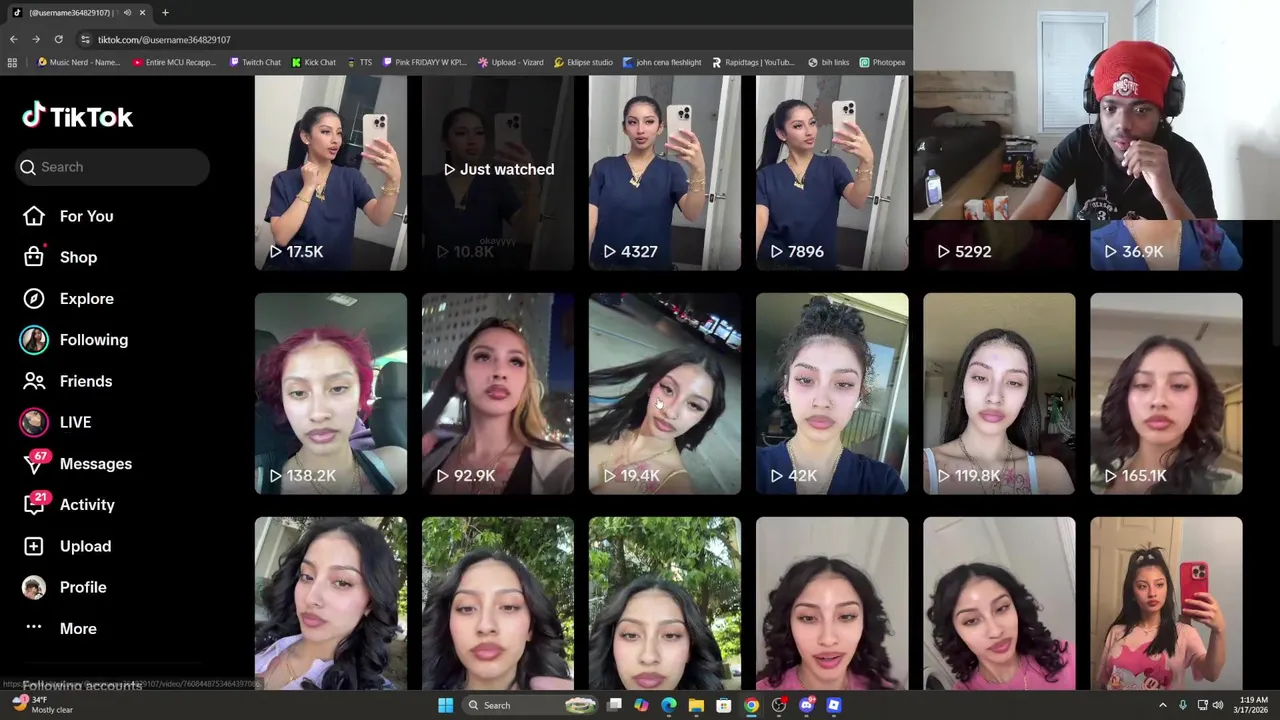The height and width of the screenshot is (720, 1280).
Task: Open Discord from the taskbar
Action: pyautogui.click(x=806, y=705)
